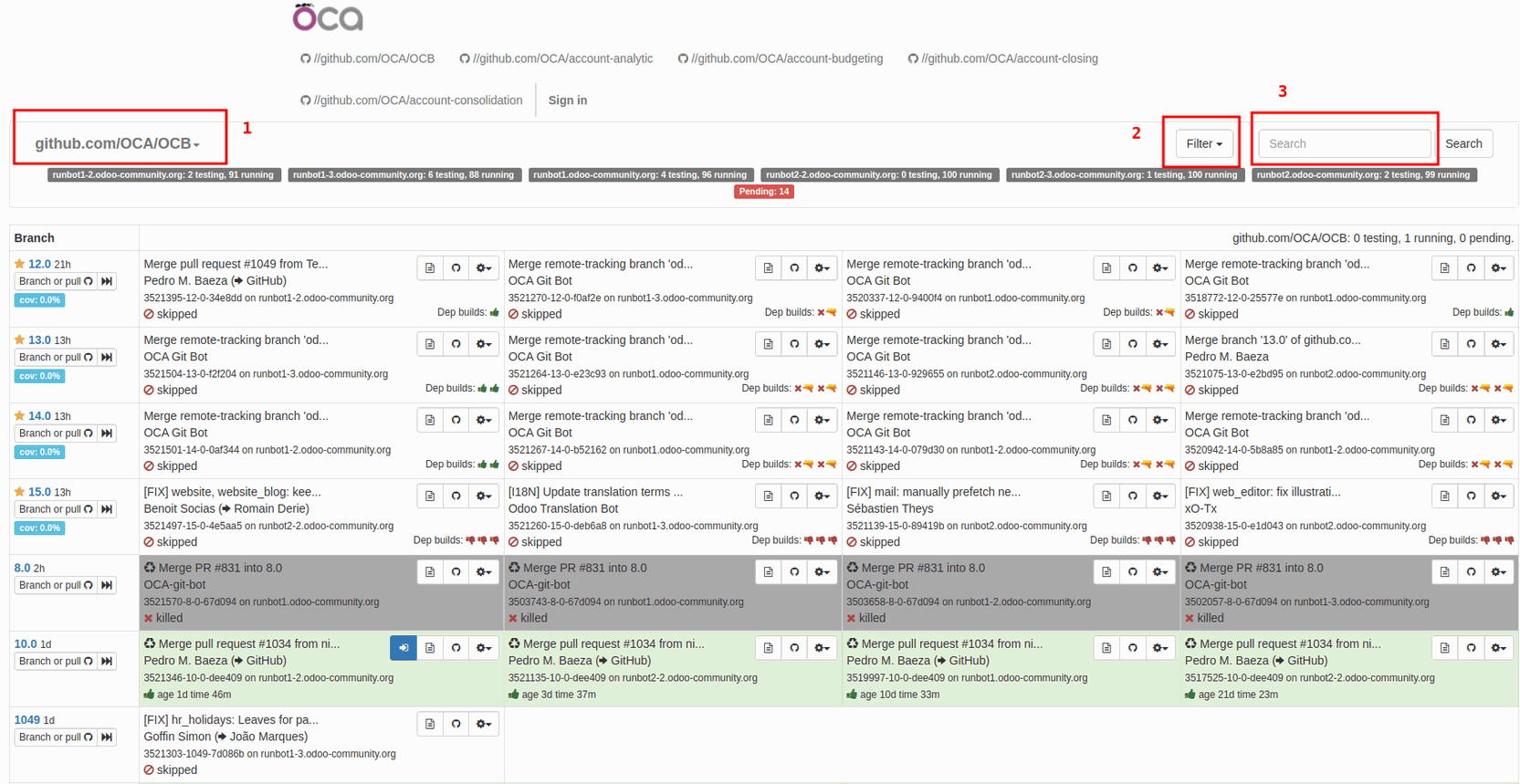Click the Search button

click(x=1463, y=143)
